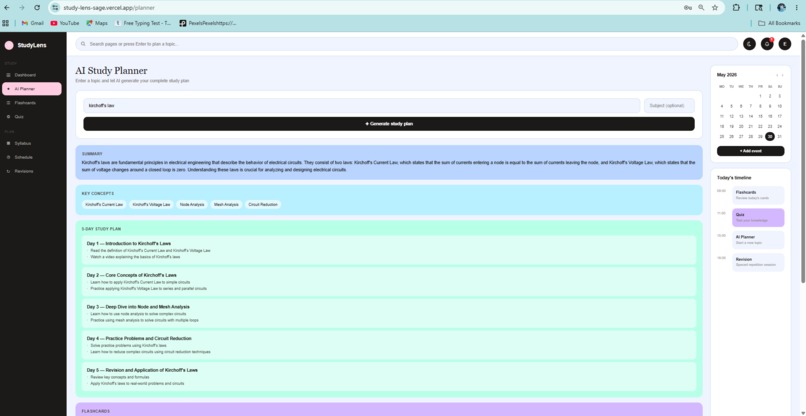Click the page vertical scrollbar
Viewport: 806px width, 416px height.
tap(803, 159)
